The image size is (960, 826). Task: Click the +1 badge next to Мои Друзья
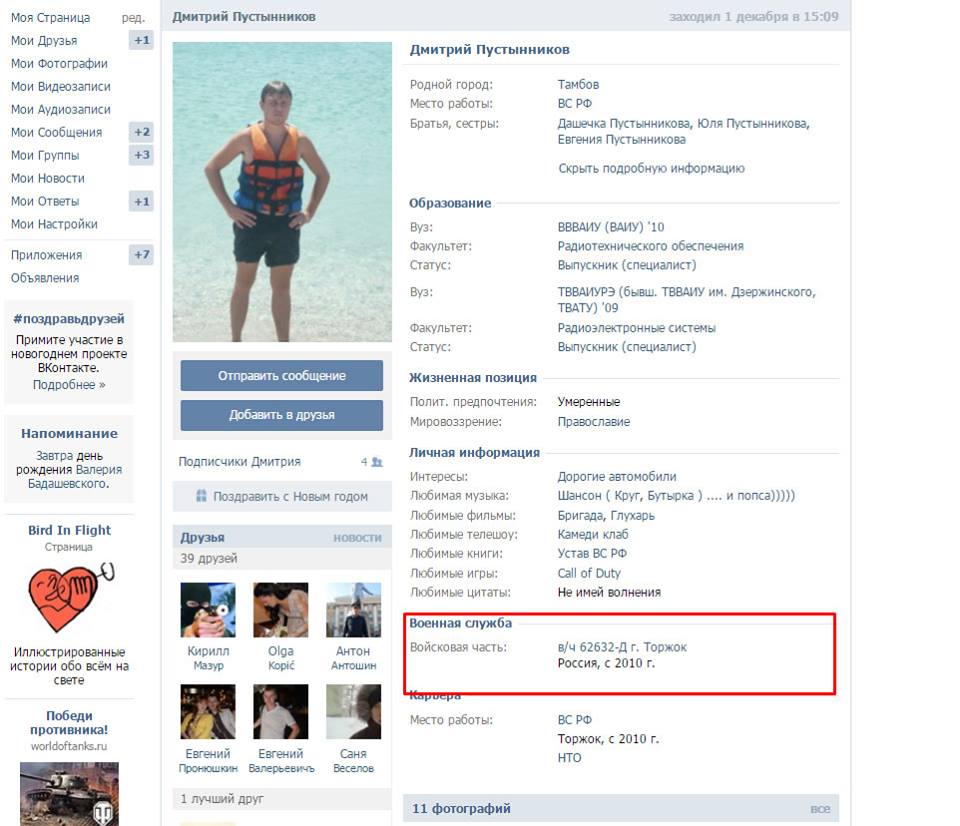(x=141, y=40)
